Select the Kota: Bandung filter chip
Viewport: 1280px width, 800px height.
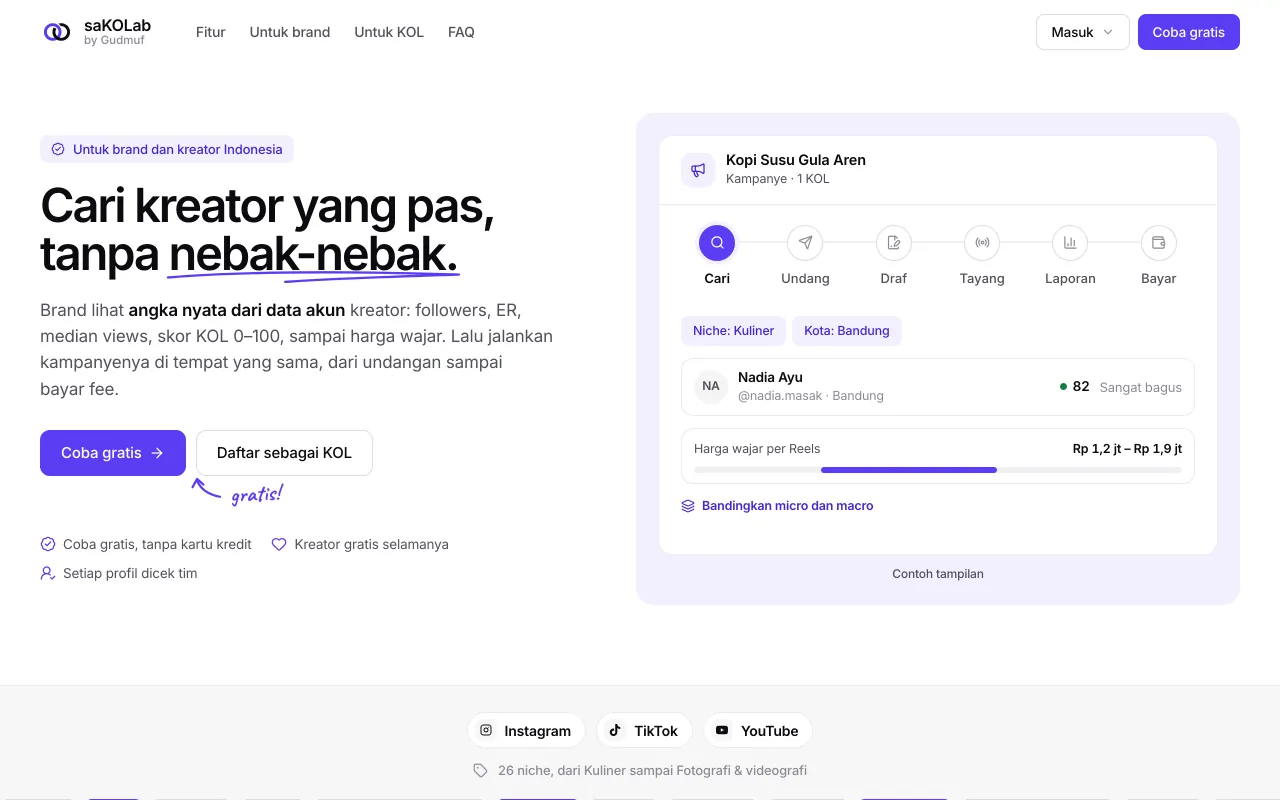pyautogui.click(x=847, y=331)
